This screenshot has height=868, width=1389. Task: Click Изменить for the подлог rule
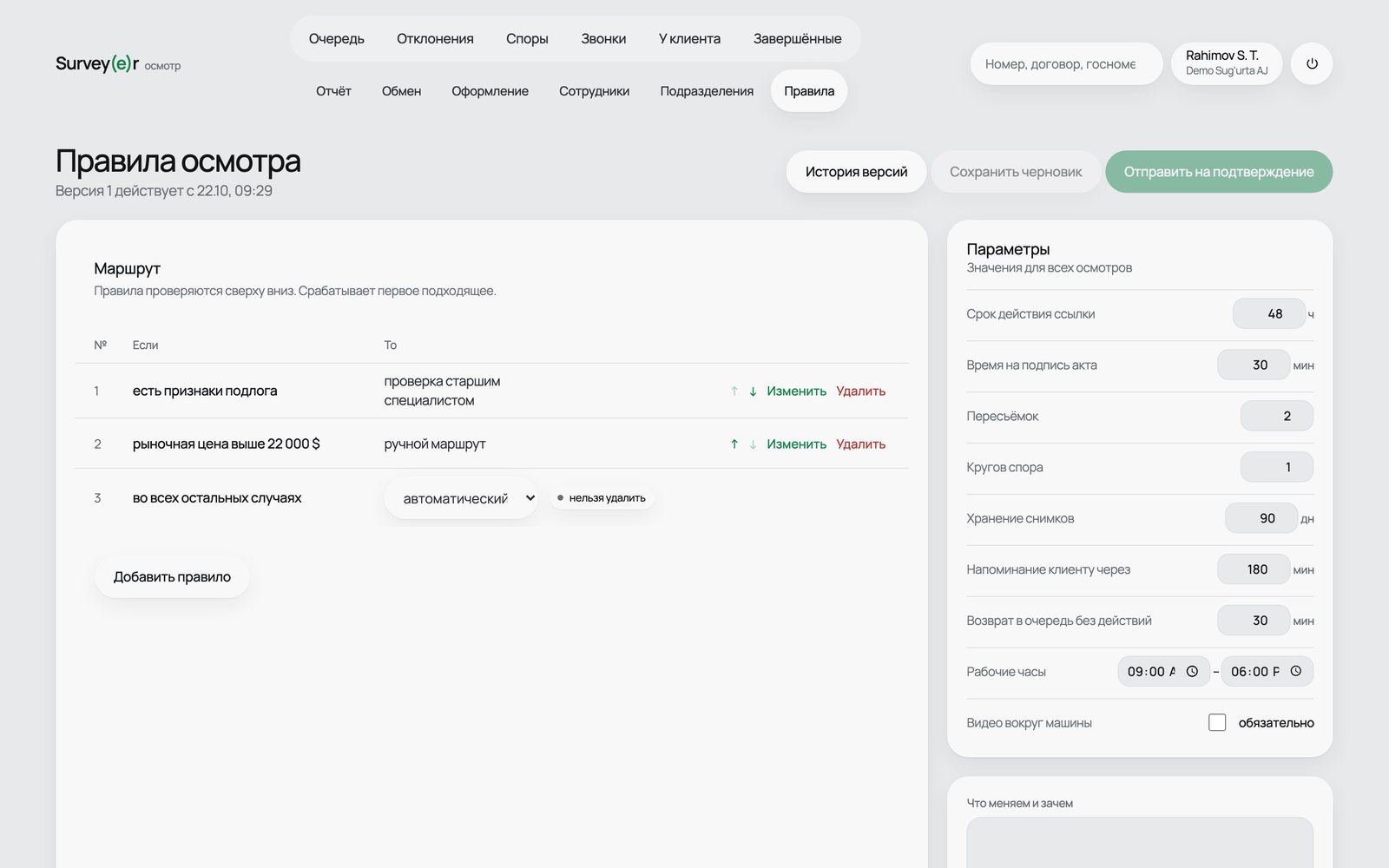tap(796, 391)
